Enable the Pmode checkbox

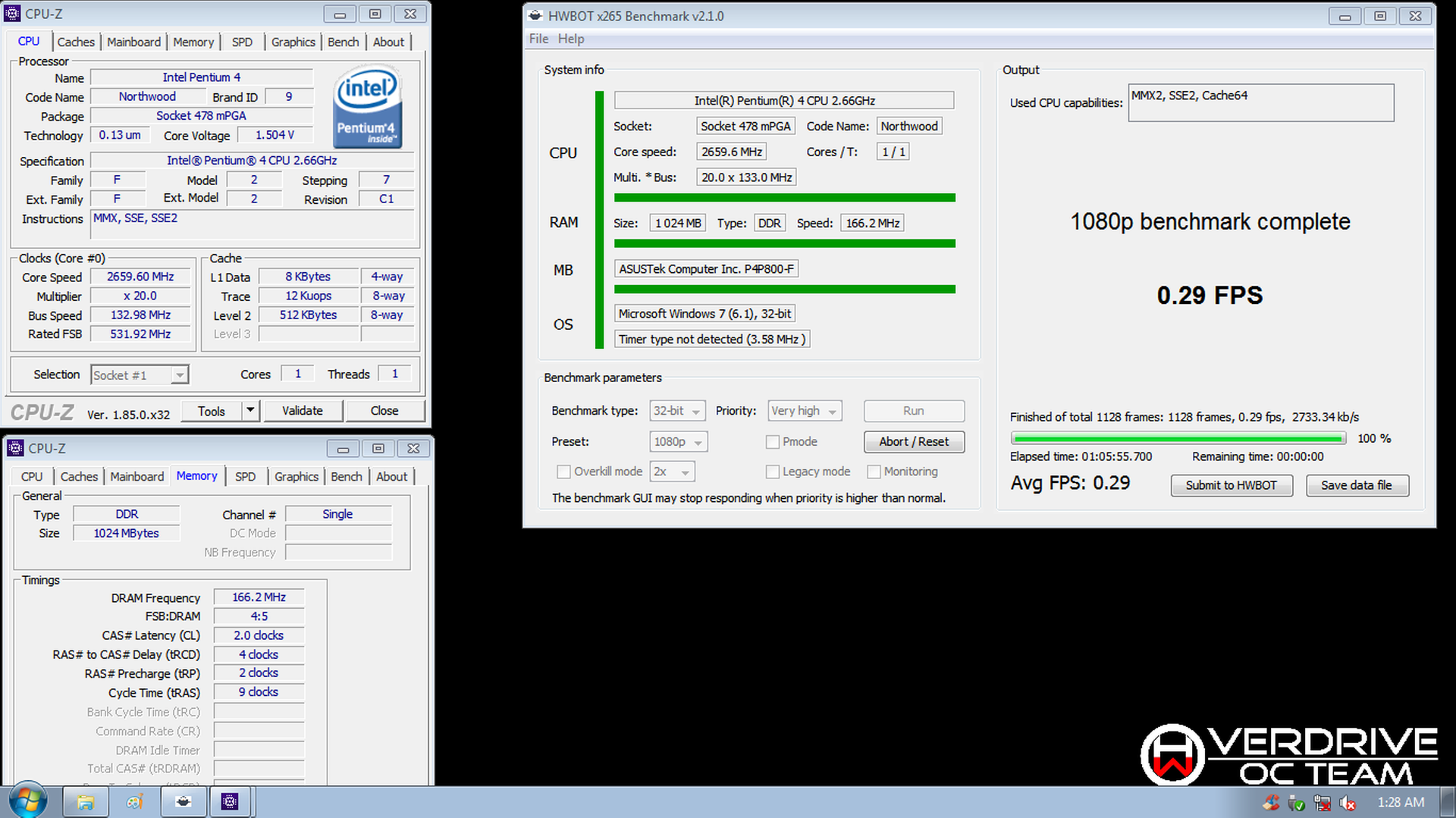pyautogui.click(x=773, y=442)
